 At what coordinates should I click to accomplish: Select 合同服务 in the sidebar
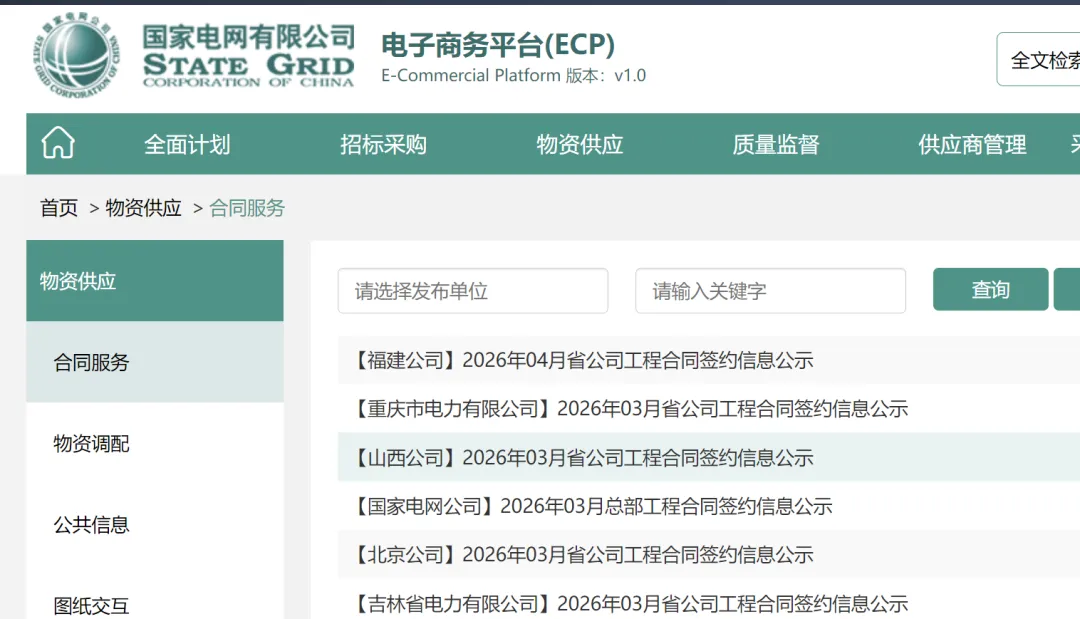click(88, 362)
